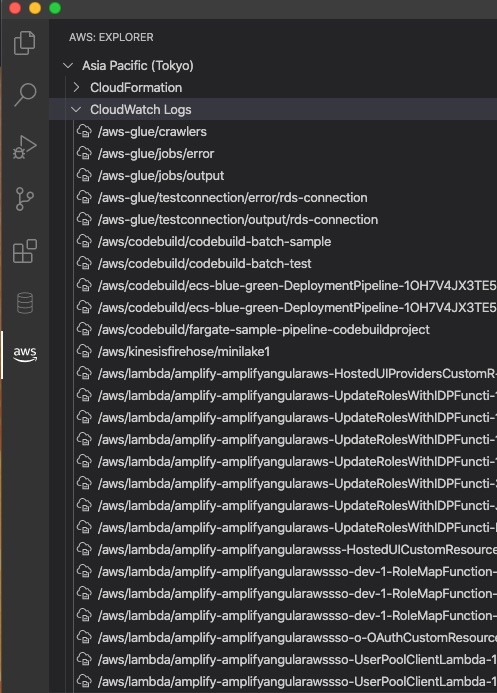Select /aws-glue/testconnection/output/rds-connection log group
Screen dimensions: 497x693
pos(238,220)
